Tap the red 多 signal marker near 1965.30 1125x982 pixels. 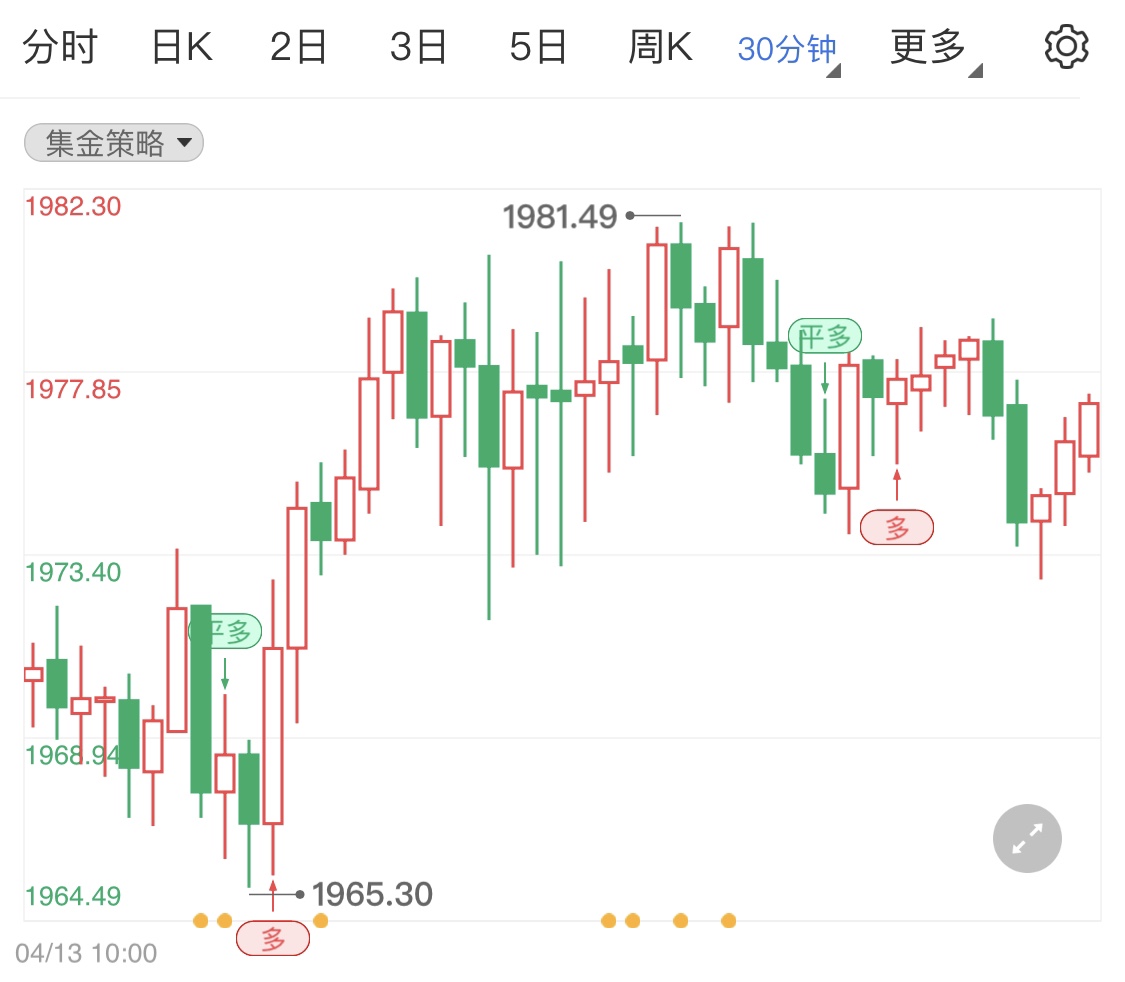pos(273,938)
